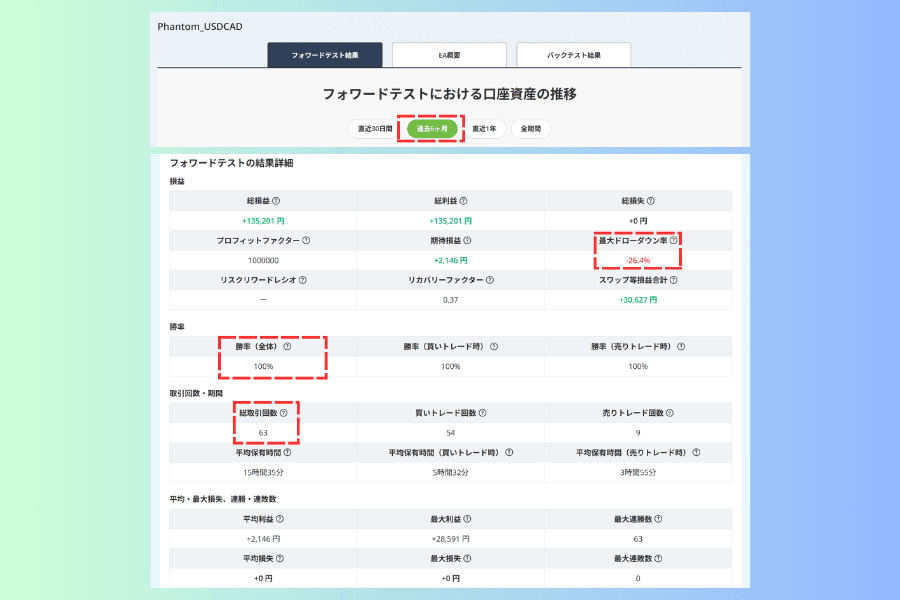Click help icon next to 勝率（売りトレード時）
900x600 pixels.
point(681,347)
